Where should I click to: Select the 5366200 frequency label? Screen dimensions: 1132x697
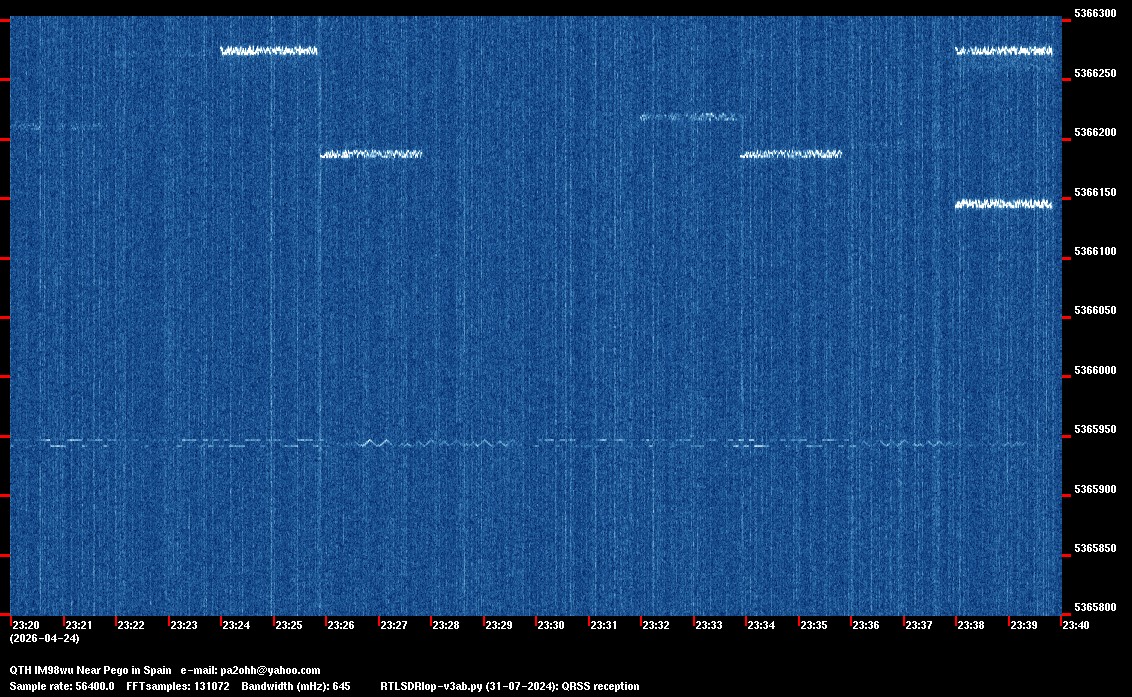coord(1094,133)
